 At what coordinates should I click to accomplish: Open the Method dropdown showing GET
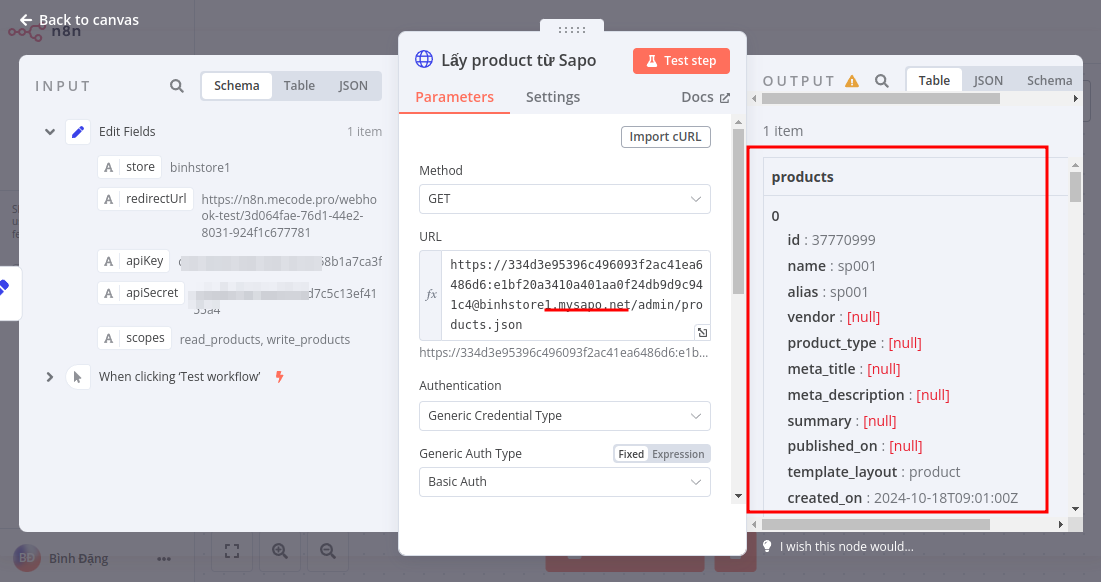coord(564,199)
